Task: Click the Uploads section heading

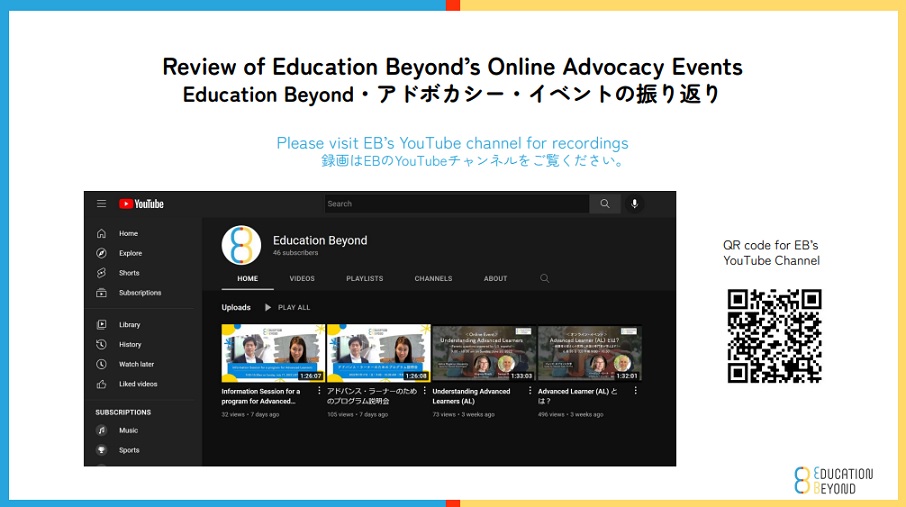Action: 236,308
